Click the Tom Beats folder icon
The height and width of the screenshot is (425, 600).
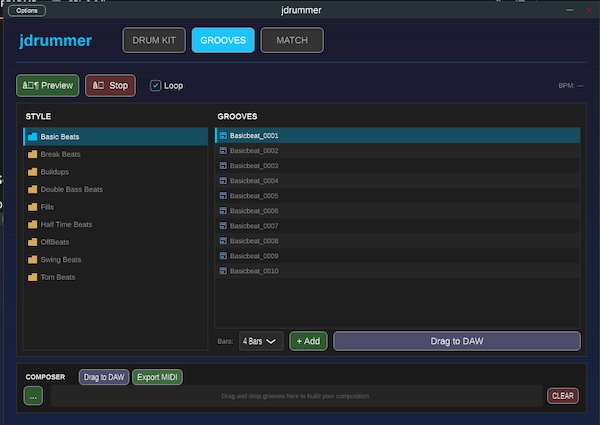(33, 277)
